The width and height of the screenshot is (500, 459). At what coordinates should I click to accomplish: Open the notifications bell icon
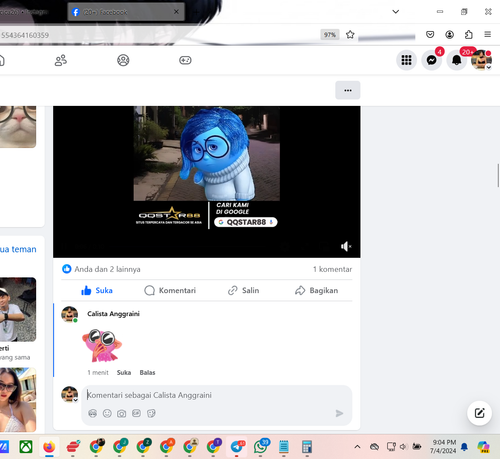[457, 60]
